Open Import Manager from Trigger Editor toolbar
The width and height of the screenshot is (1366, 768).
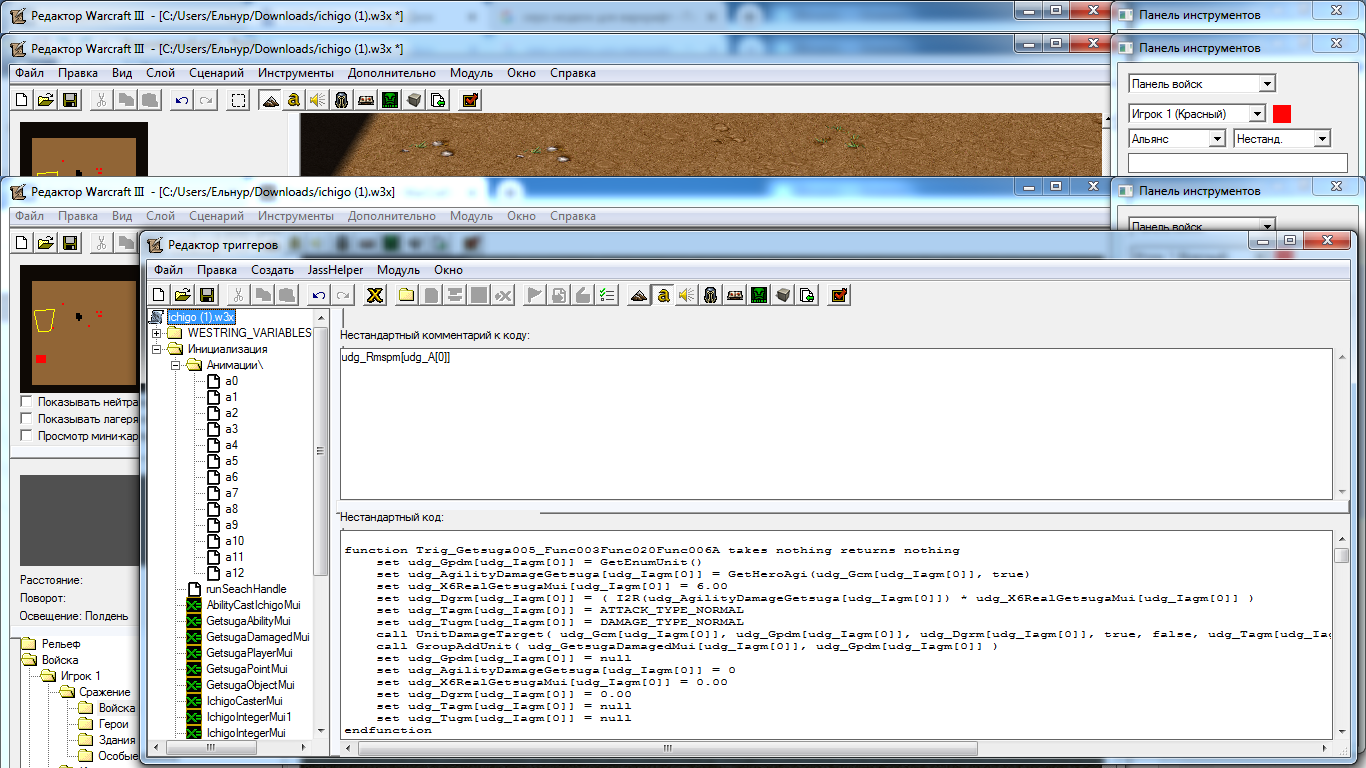807,295
